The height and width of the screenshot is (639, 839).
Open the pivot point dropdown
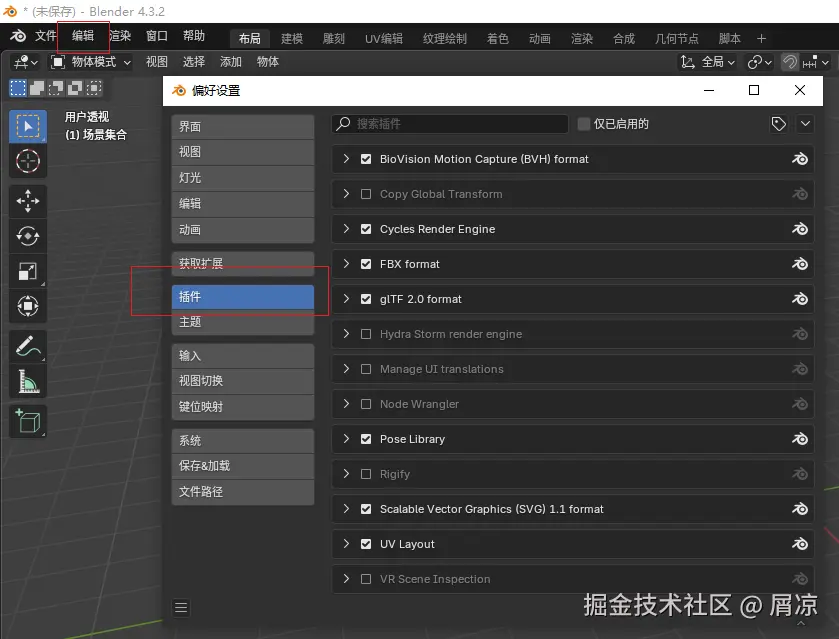pyautogui.click(x=759, y=62)
